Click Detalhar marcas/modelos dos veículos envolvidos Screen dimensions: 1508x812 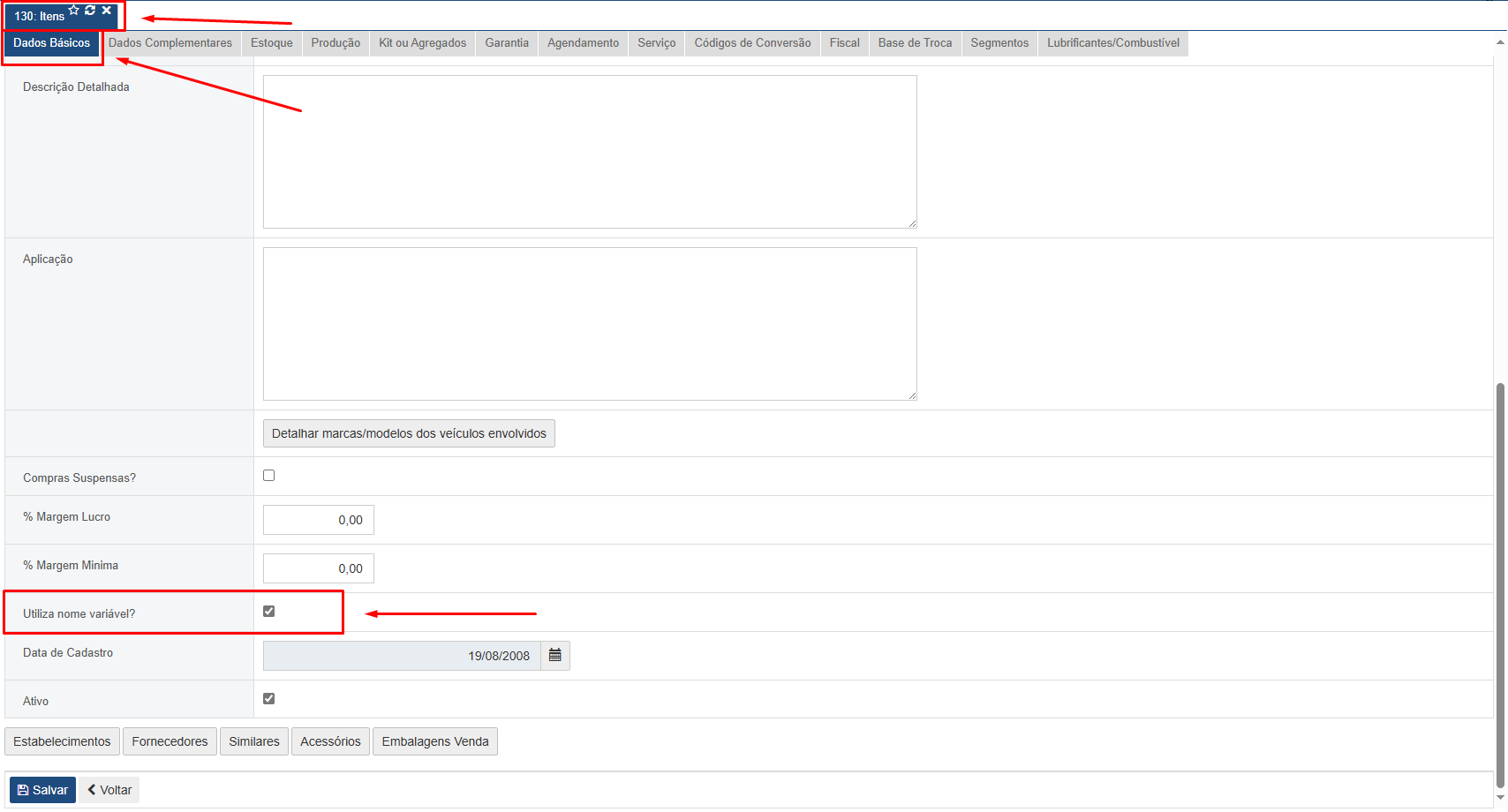409,433
